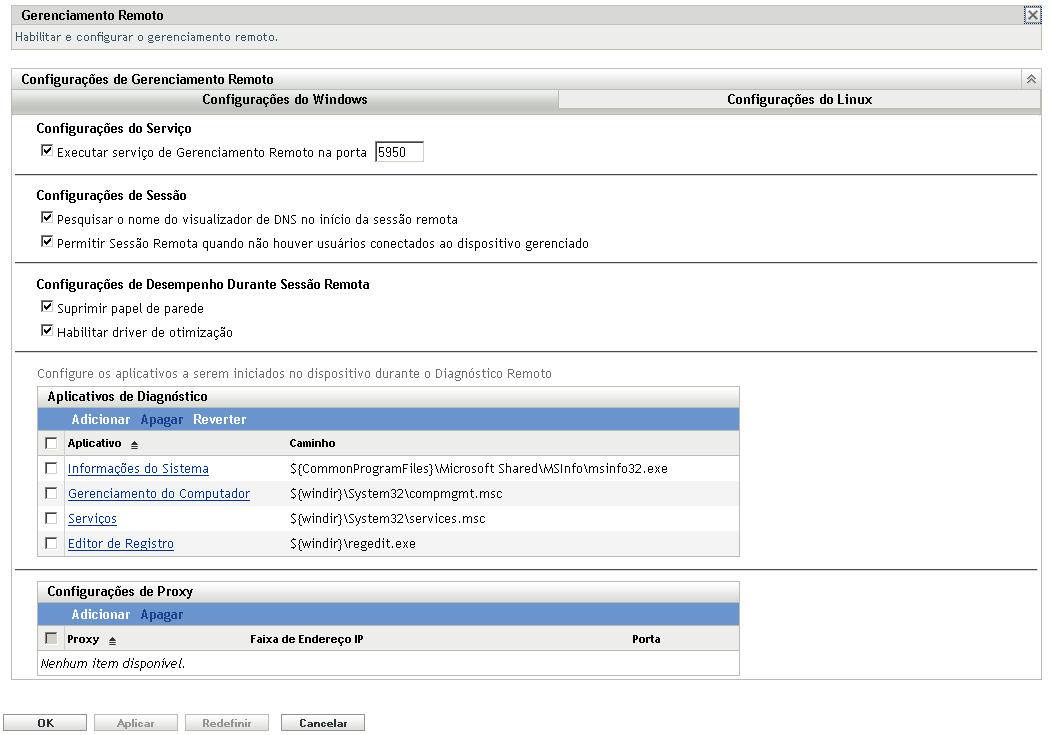Confirm settings with the OK button
1052x735 pixels.
tap(45, 722)
